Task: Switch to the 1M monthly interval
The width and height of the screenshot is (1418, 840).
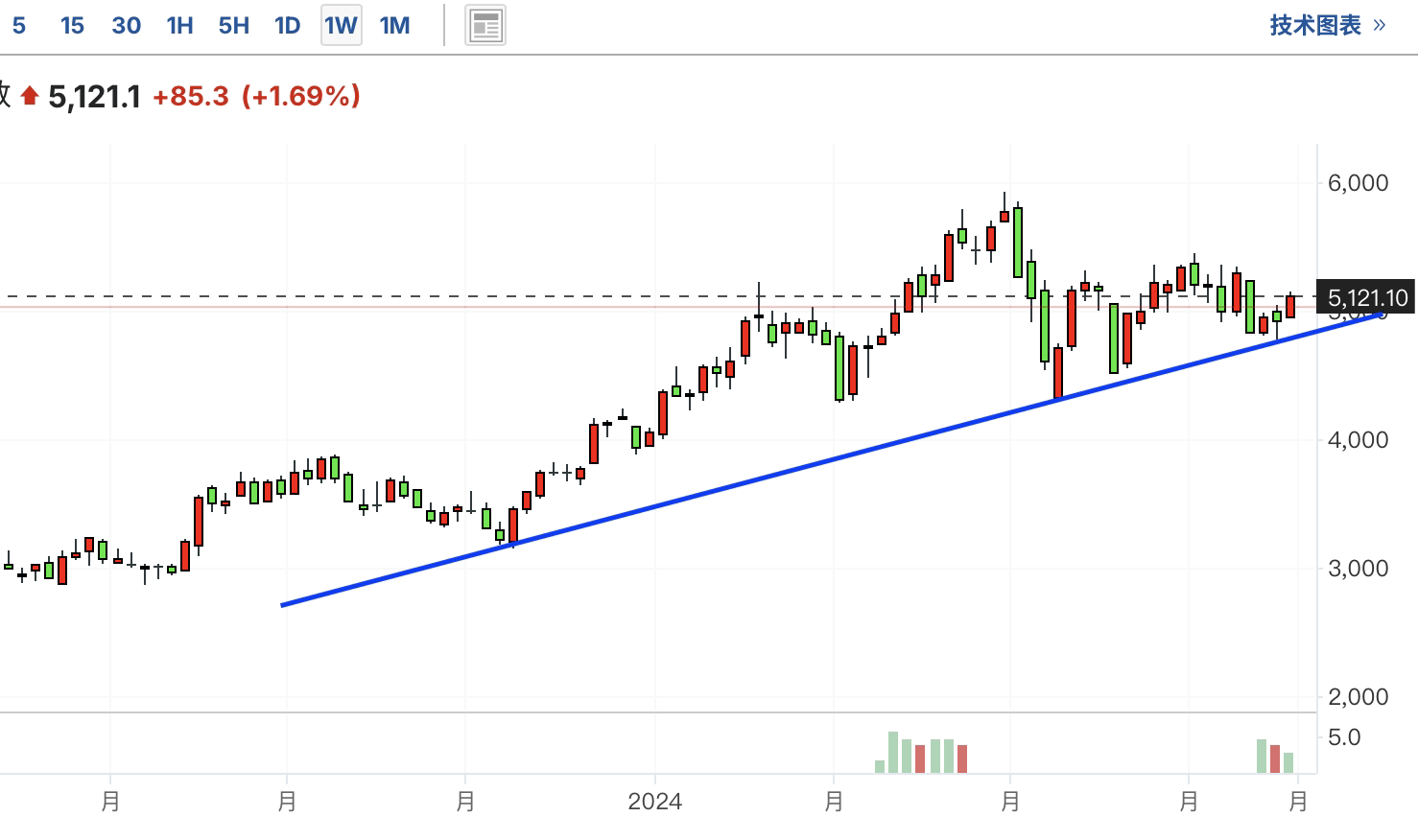Action: (394, 26)
